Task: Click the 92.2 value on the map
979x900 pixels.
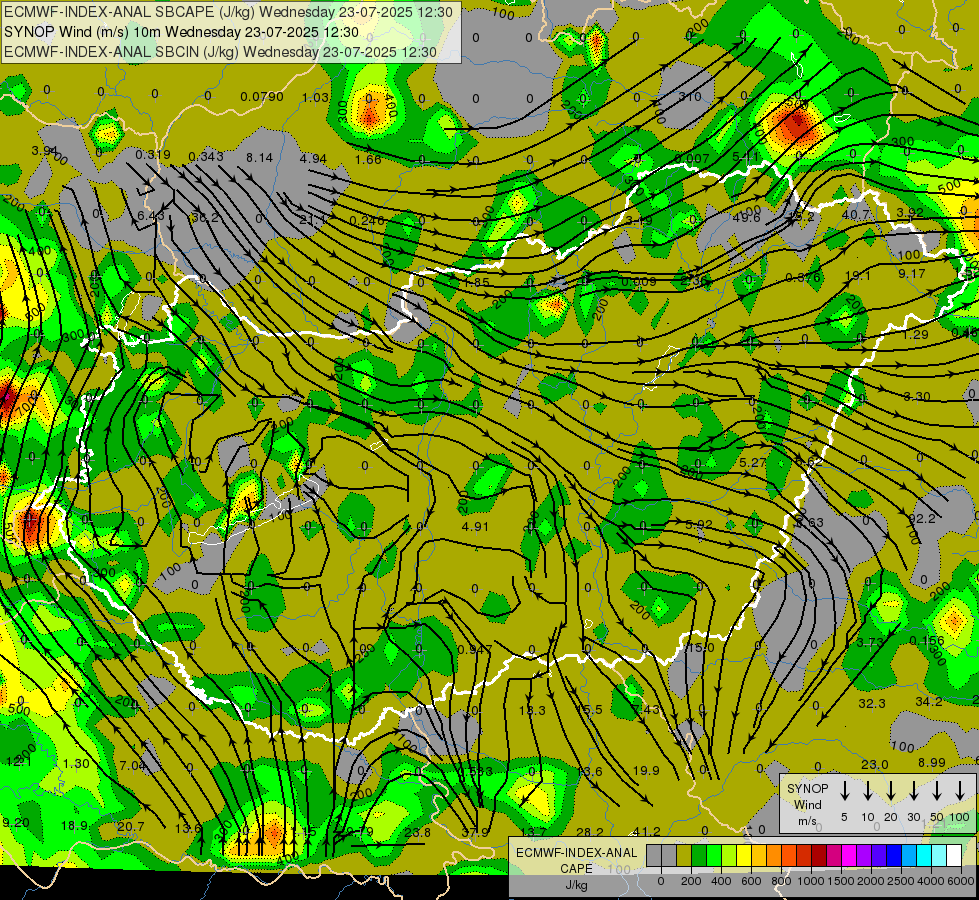Action: [x=922, y=519]
